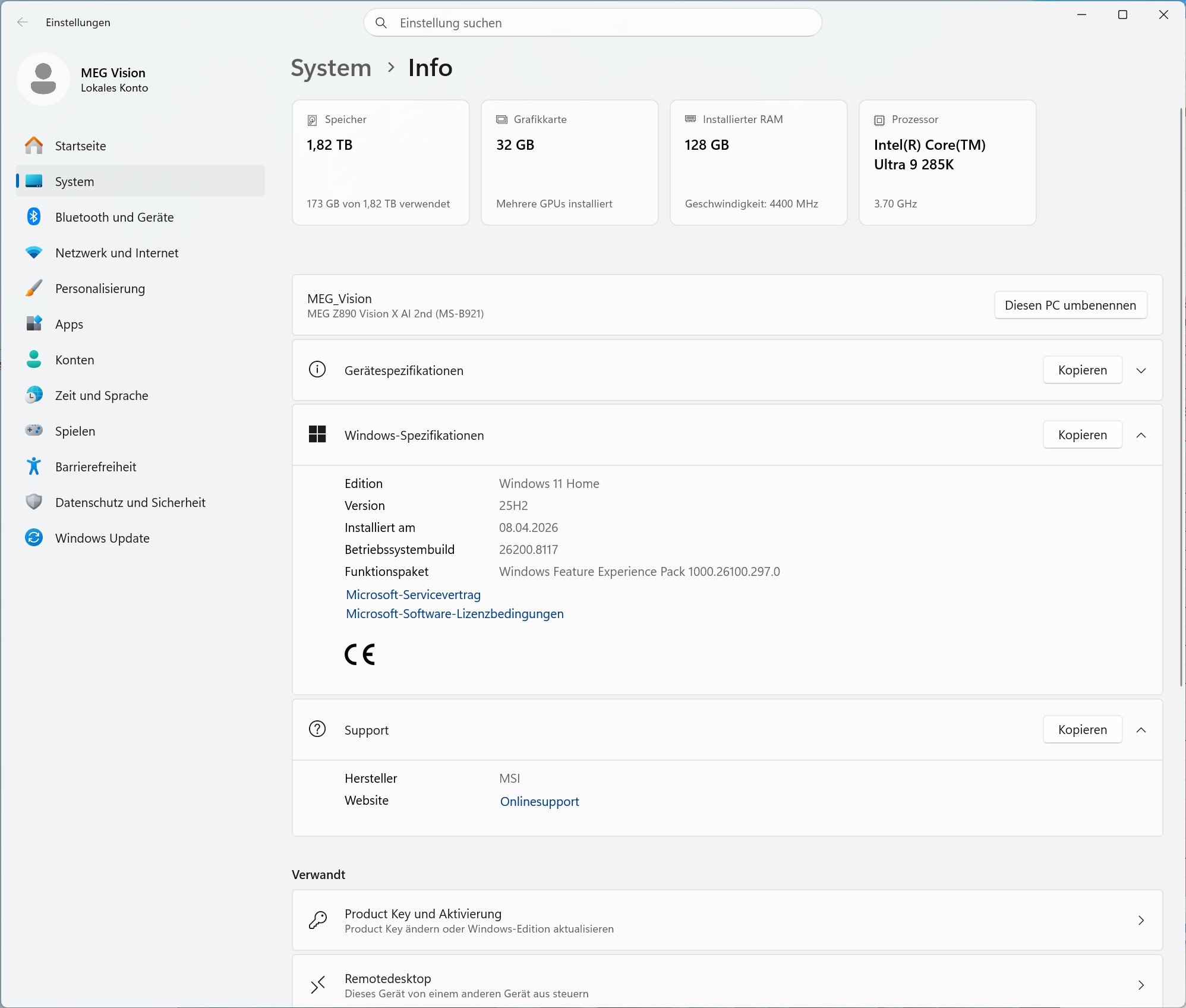Click the Bluetooth icon in sidebar
1186x1008 pixels.
click(34, 217)
